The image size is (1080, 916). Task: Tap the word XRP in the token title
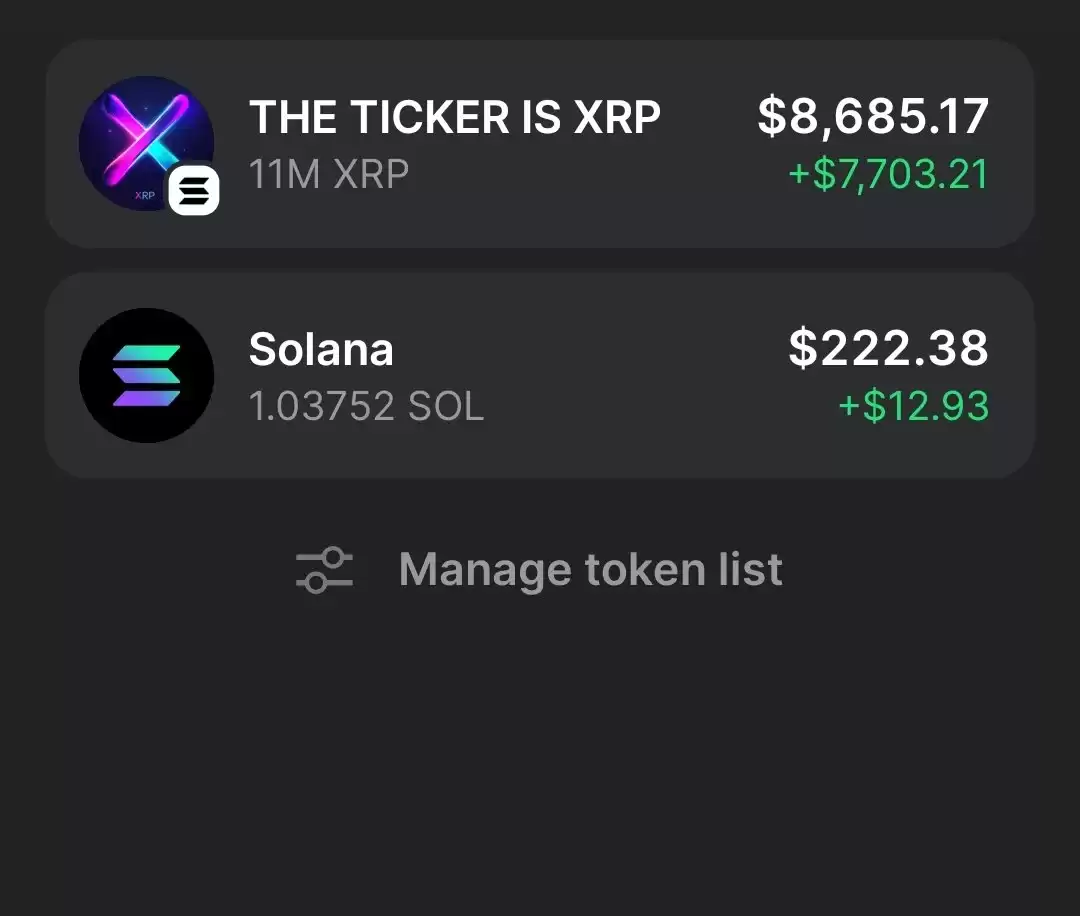(616, 117)
